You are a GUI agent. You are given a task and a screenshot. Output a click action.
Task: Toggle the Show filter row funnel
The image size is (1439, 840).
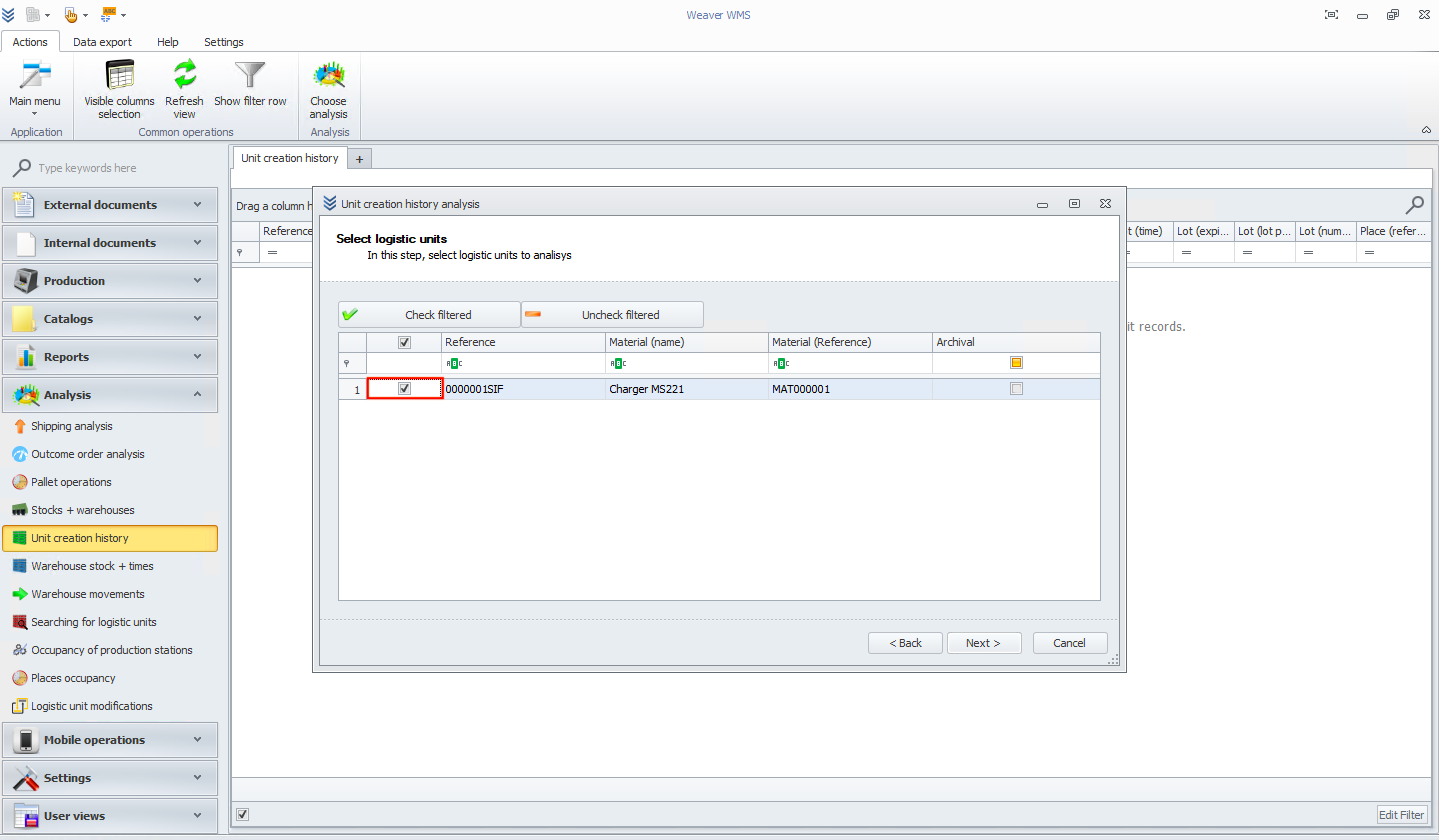250,76
